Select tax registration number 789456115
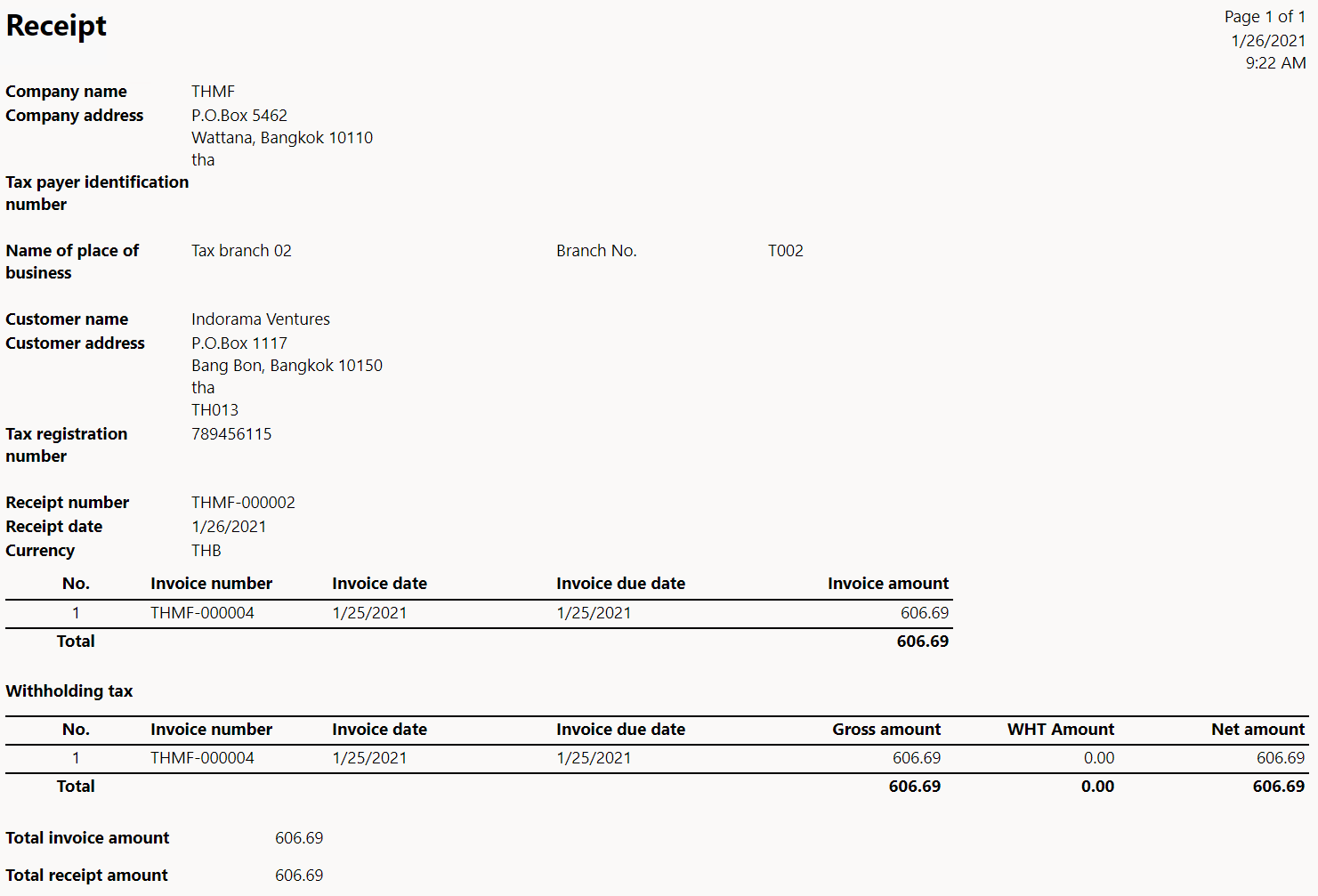This screenshot has height=896, width=1318. pyautogui.click(x=231, y=434)
